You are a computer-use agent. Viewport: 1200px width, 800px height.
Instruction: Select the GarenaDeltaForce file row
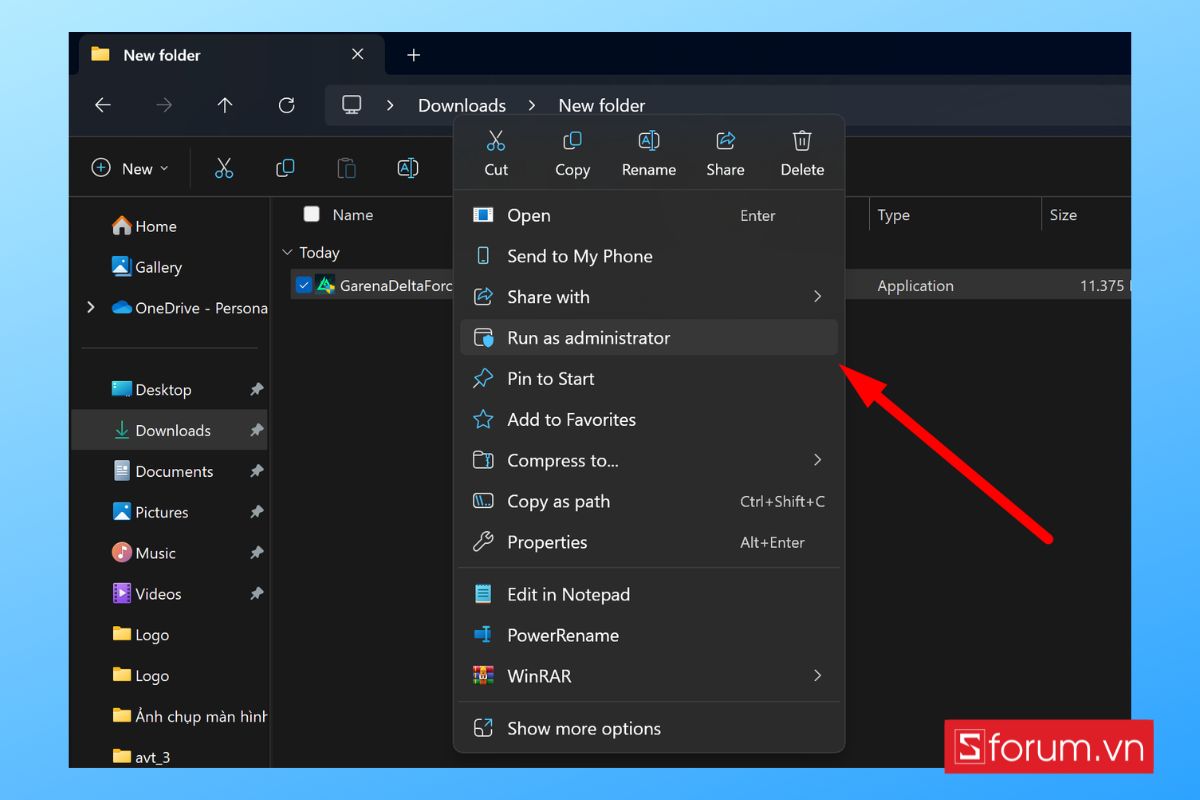pyautogui.click(x=710, y=285)
